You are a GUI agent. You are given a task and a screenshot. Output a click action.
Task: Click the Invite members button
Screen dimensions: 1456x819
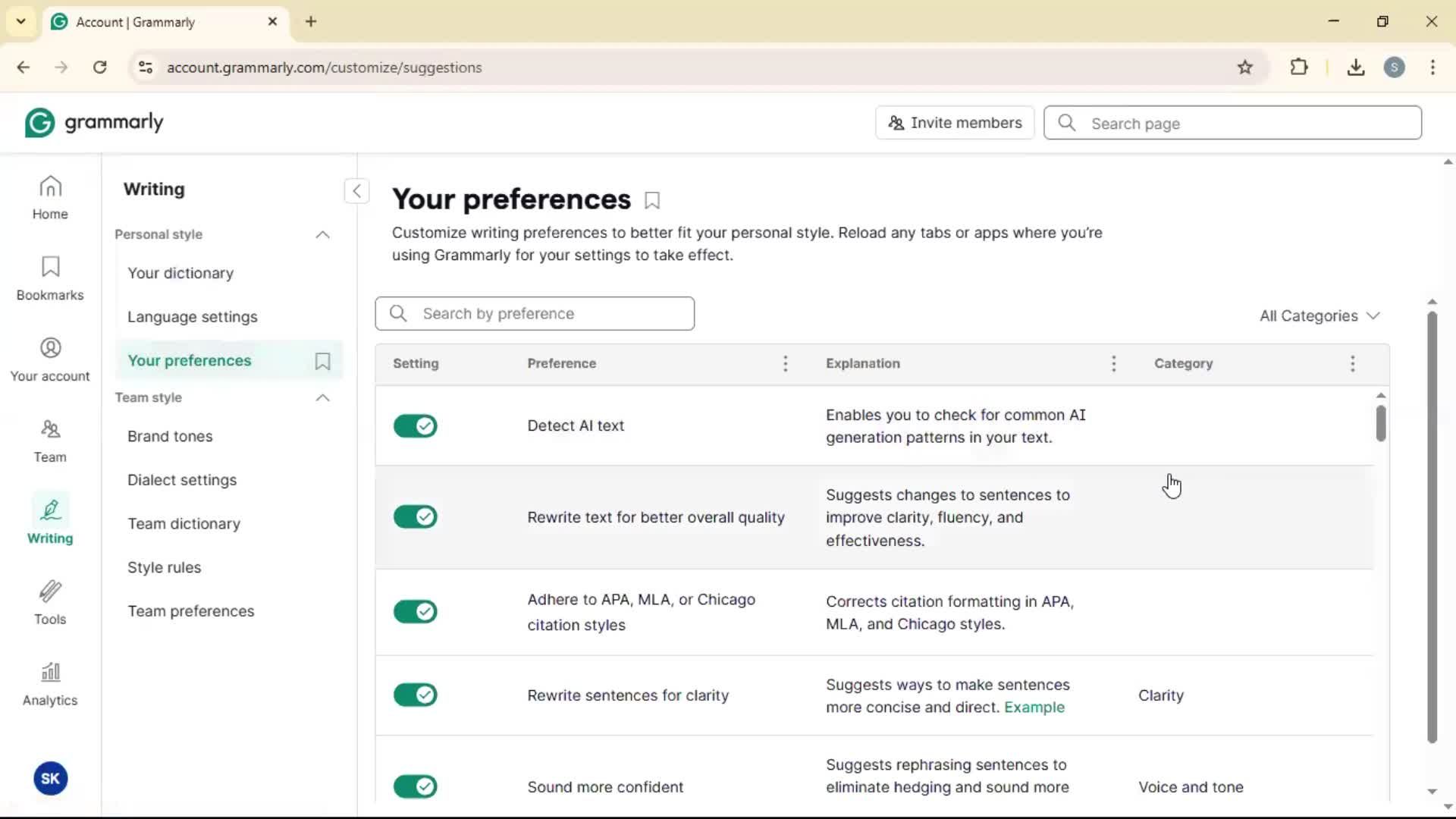click(x=955, y=123)
